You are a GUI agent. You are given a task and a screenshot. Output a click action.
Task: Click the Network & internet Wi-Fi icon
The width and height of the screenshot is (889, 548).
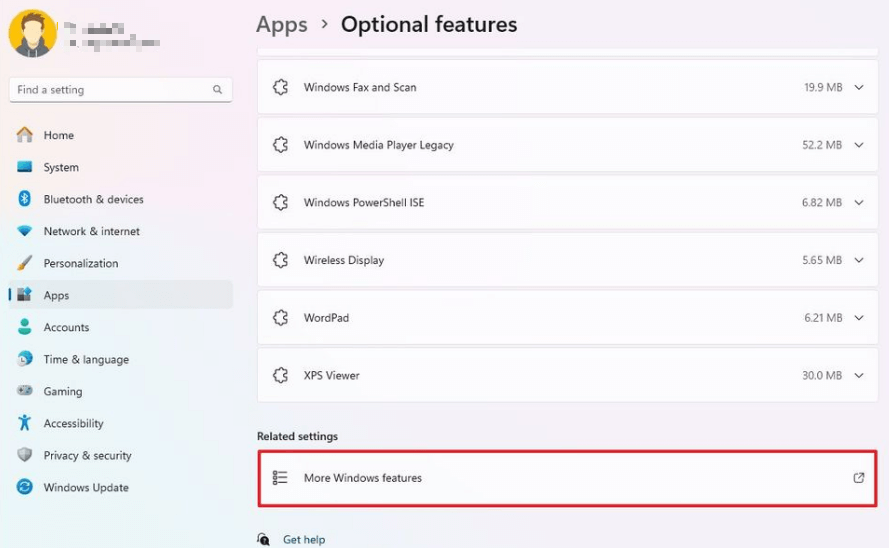25,231
